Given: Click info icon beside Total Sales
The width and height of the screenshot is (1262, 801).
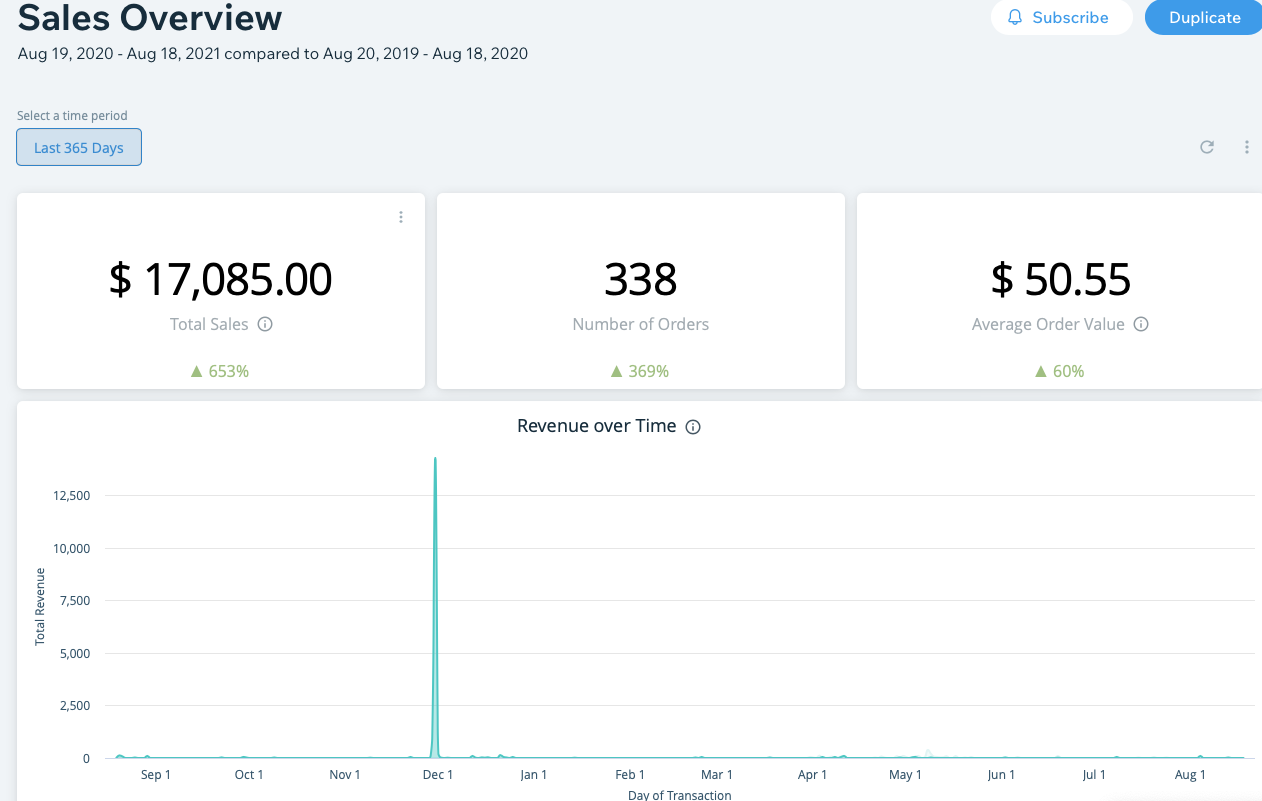Looking at the screenshot, I should tap(265, 324).
